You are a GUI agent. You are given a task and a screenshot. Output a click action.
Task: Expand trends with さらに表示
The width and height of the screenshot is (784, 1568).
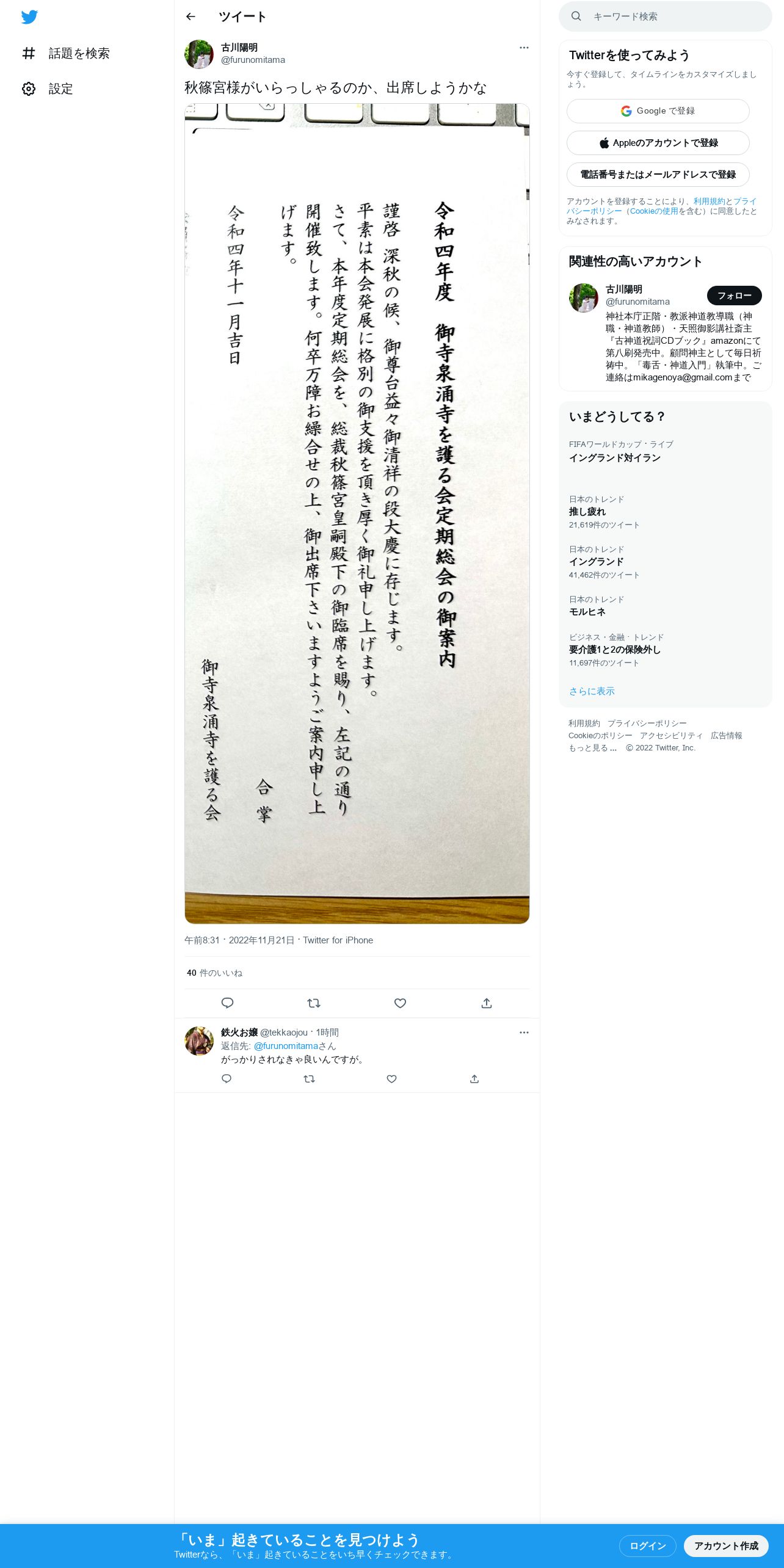(x=592, y=691)
